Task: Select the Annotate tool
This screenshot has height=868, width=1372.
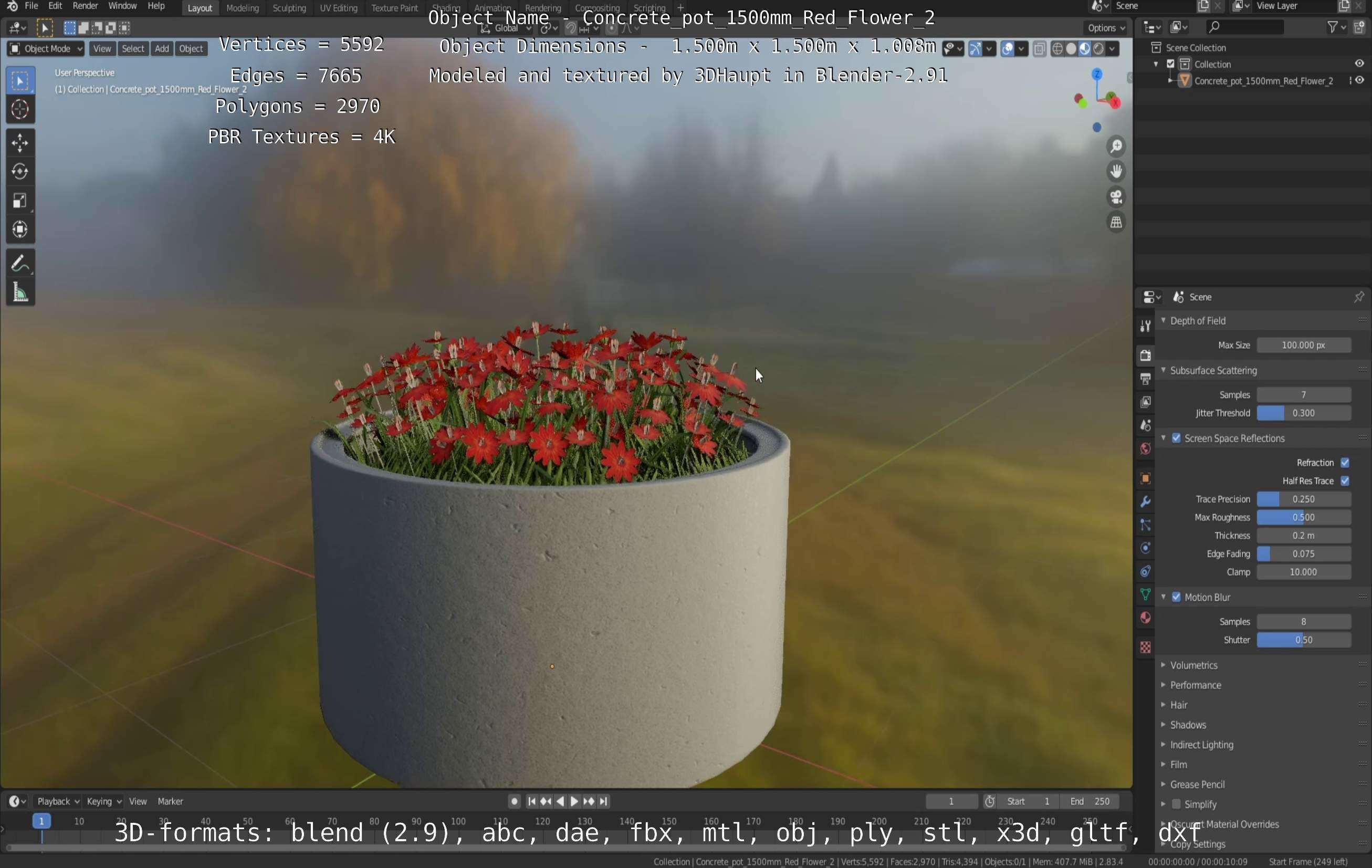Action: click(20, 263)
